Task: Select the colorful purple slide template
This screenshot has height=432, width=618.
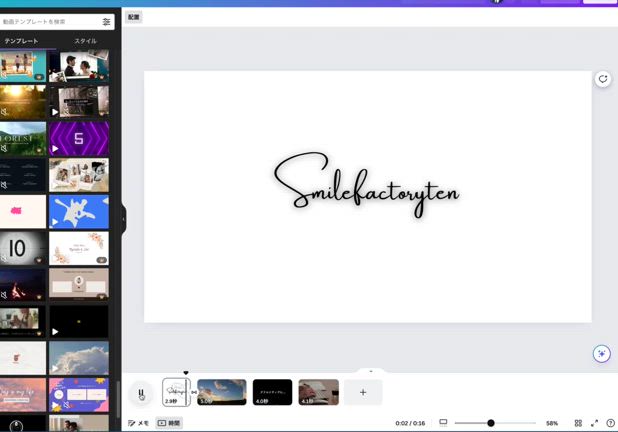Action: 79,395
